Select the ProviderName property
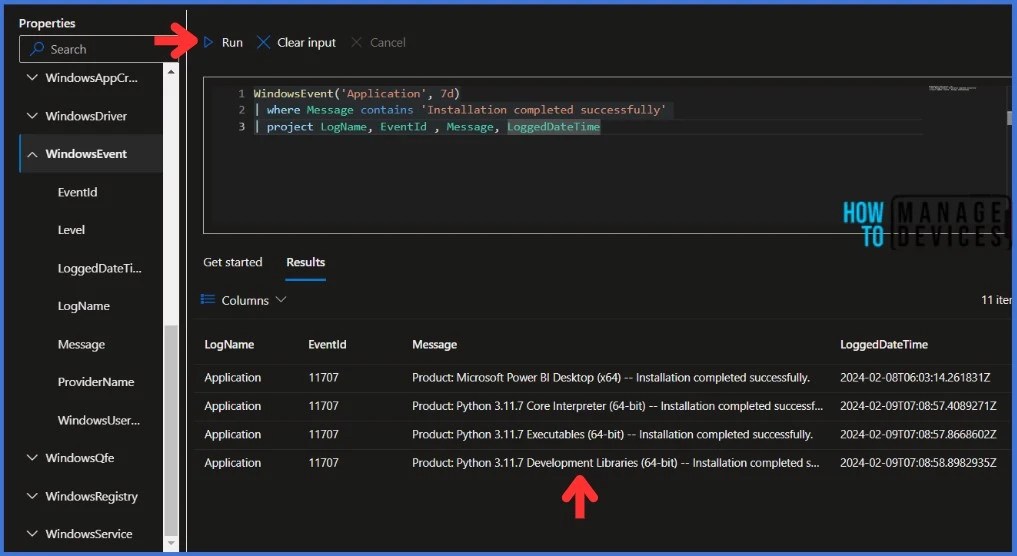Image resolution: width=1017 pixels, height=556 pixels. click(96, 381)
